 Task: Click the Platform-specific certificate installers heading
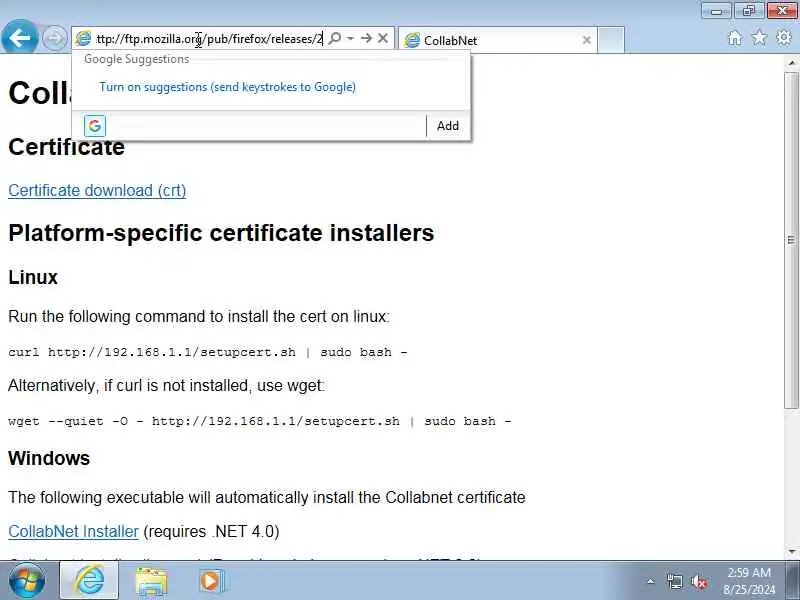coord(221,233)
